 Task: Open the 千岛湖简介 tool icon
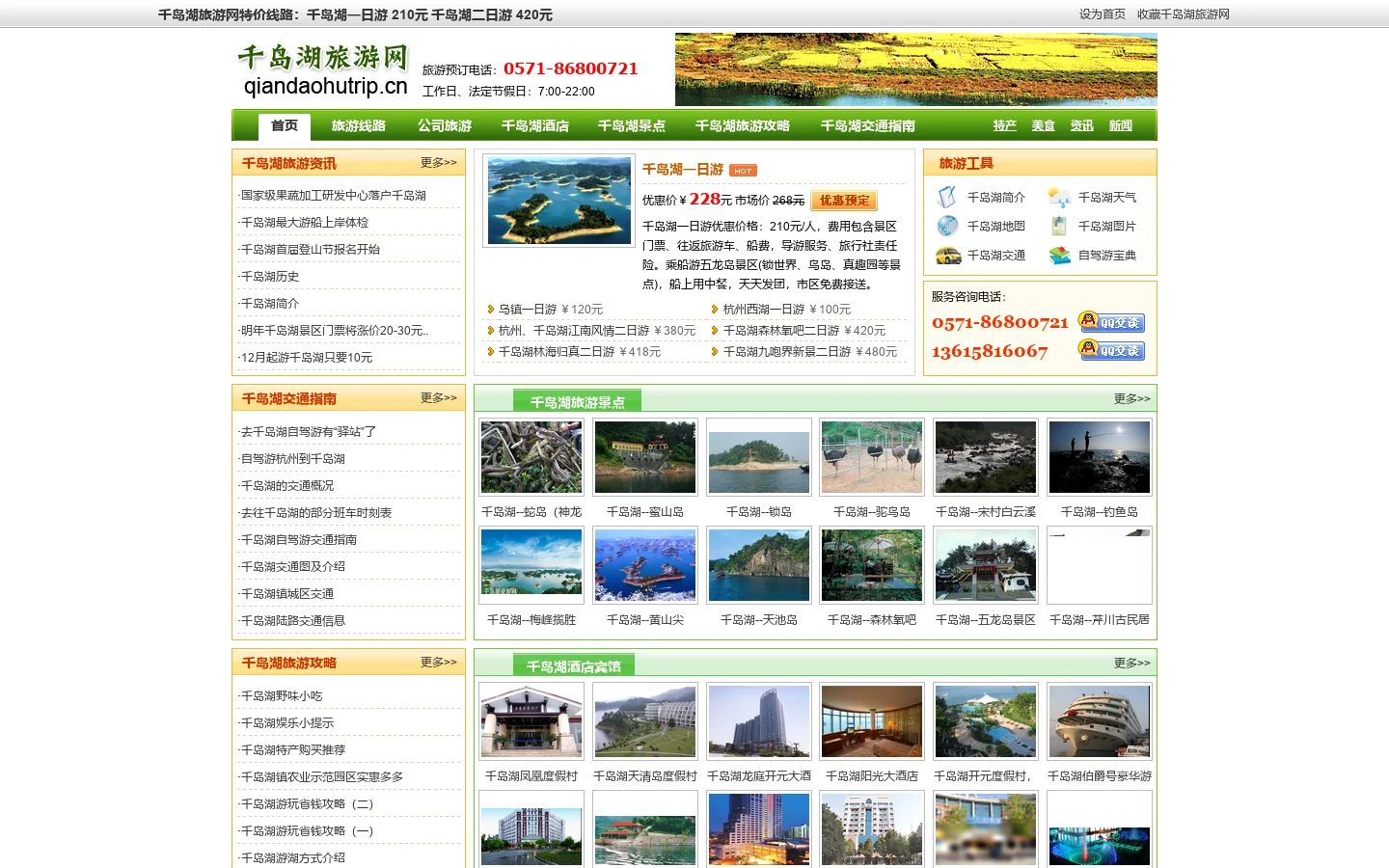(x=947, y=197)
